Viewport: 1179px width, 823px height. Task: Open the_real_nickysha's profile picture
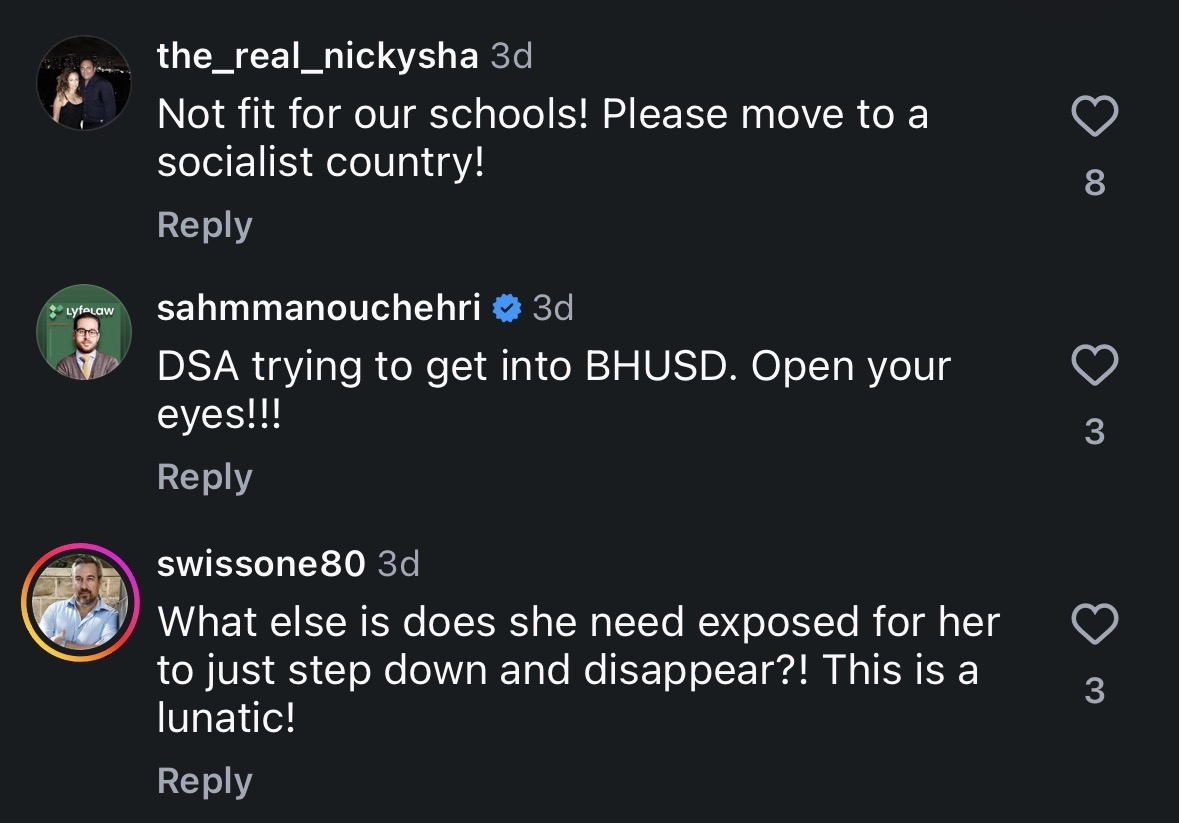point(83,83)
